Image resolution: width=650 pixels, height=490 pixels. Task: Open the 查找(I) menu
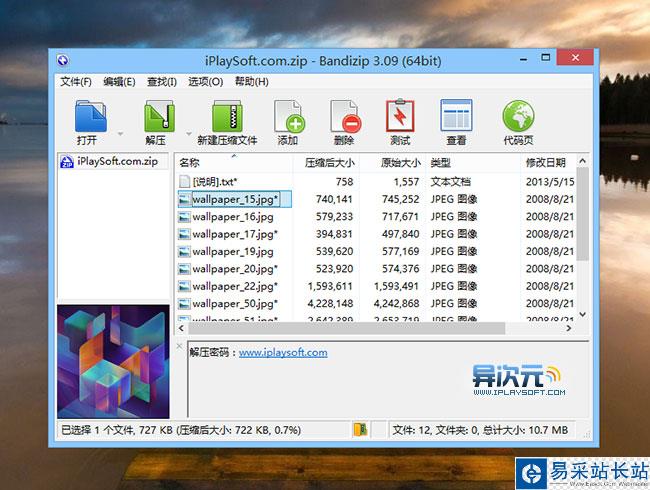[162, 82]
